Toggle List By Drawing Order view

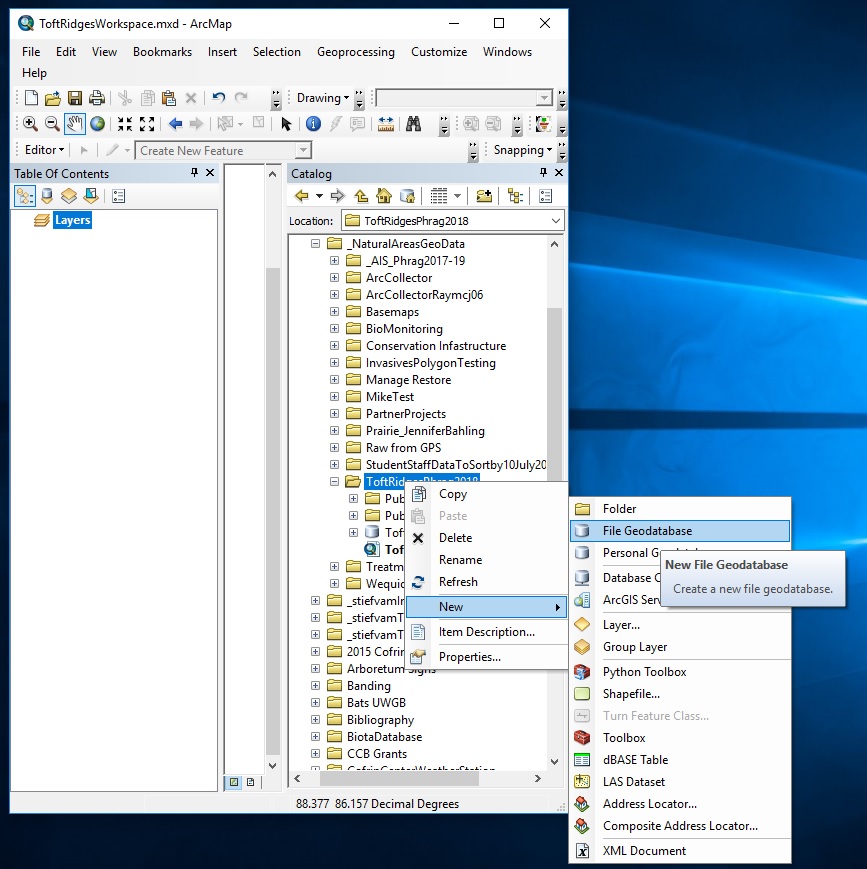[25, 197]
